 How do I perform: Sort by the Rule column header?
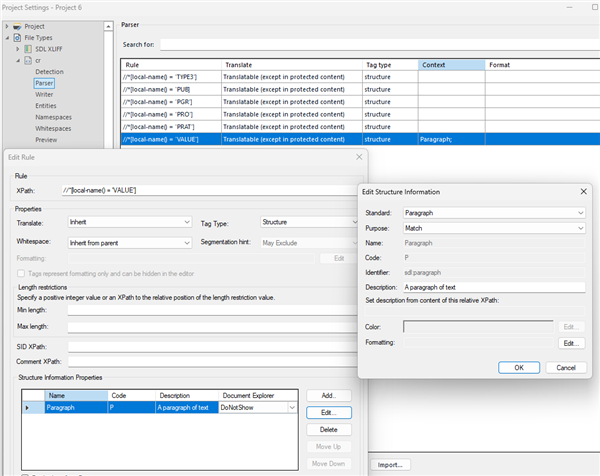171,65
